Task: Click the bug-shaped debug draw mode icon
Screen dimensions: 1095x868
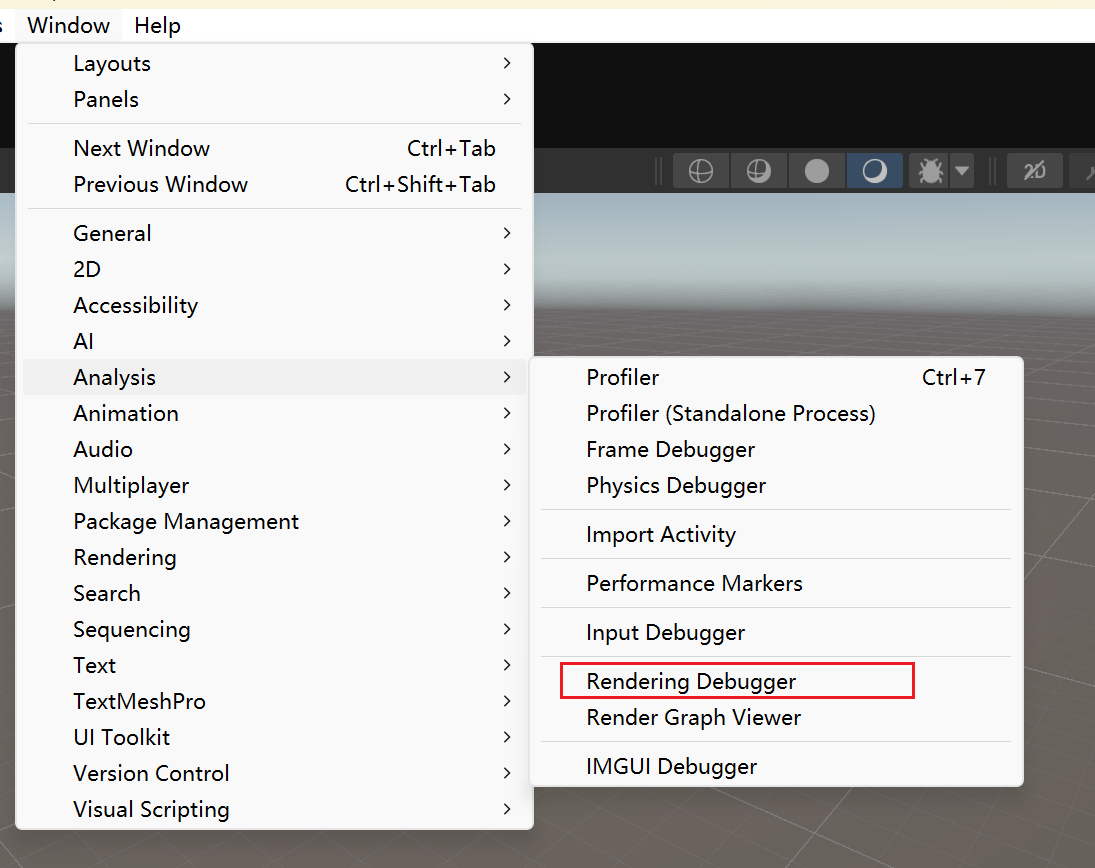Action: tap(930, 172)
